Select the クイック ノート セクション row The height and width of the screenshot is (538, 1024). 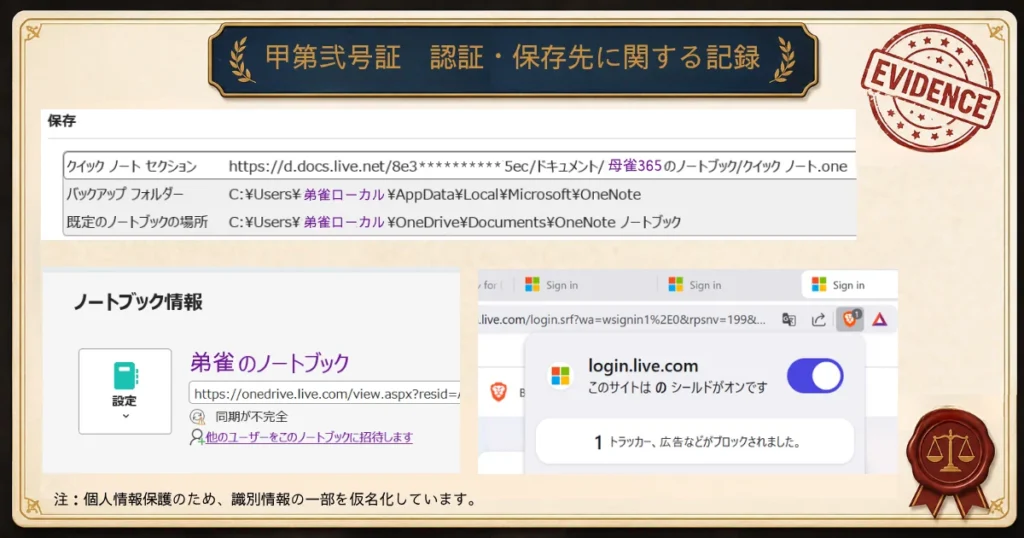460,166
